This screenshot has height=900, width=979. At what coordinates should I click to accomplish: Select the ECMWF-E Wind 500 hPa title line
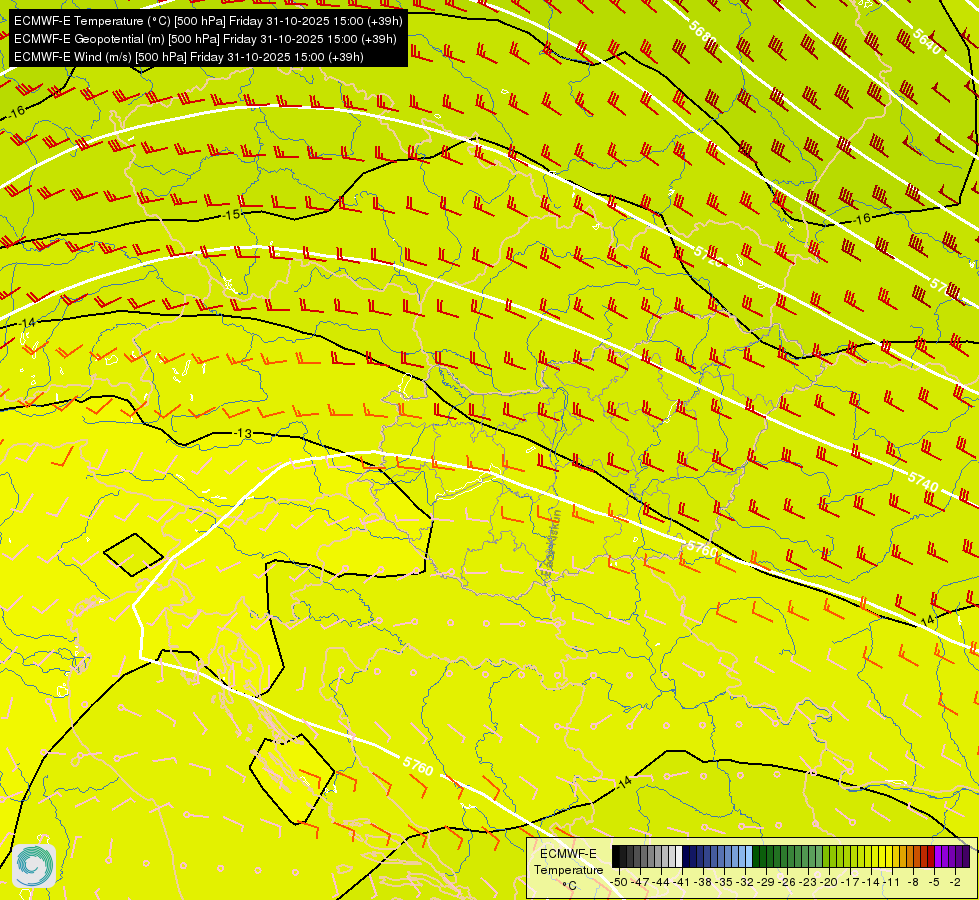(189, 57)
